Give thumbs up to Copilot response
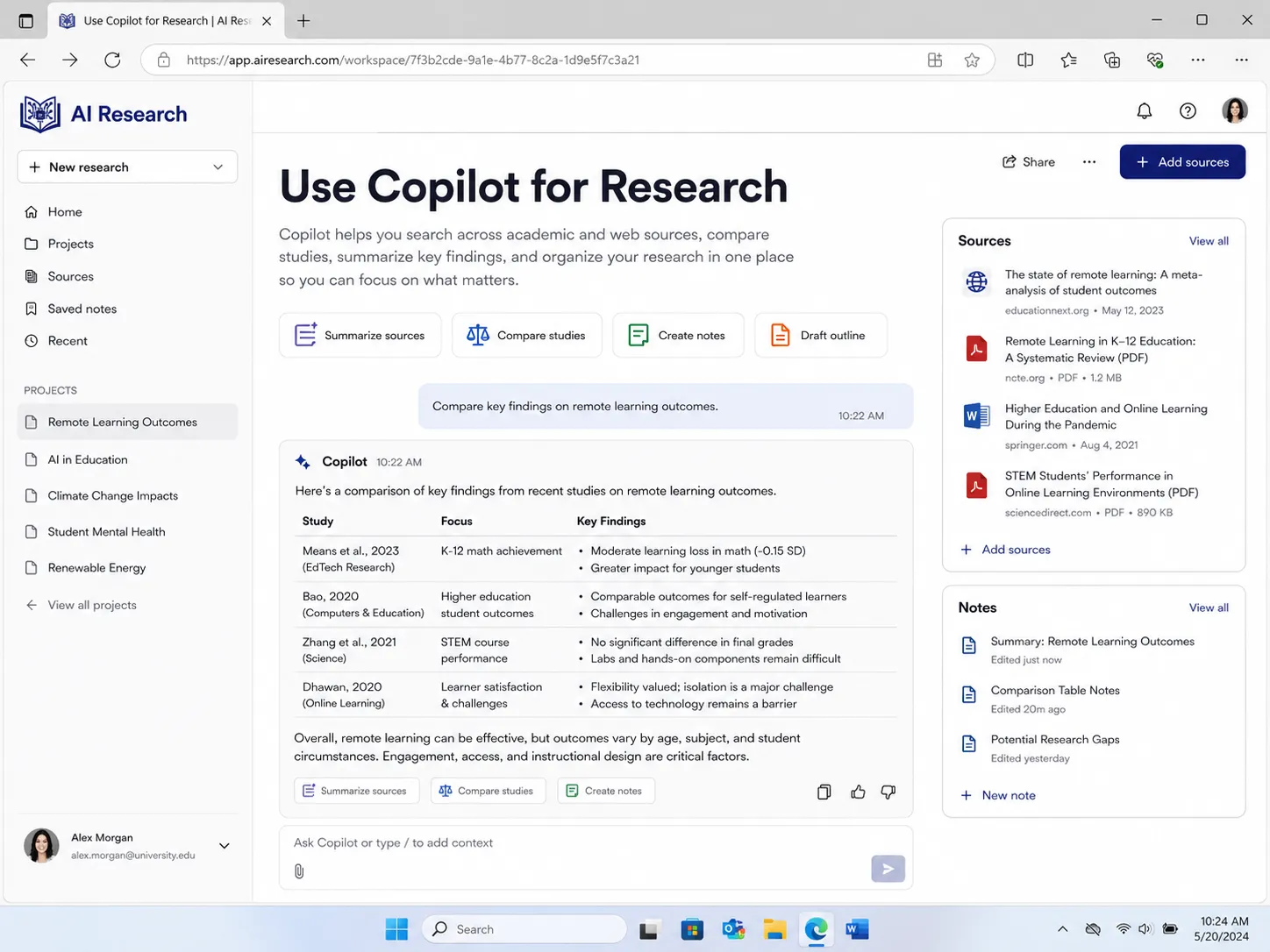The height and width of the screenshot is (952, 1270). point(858,792)
